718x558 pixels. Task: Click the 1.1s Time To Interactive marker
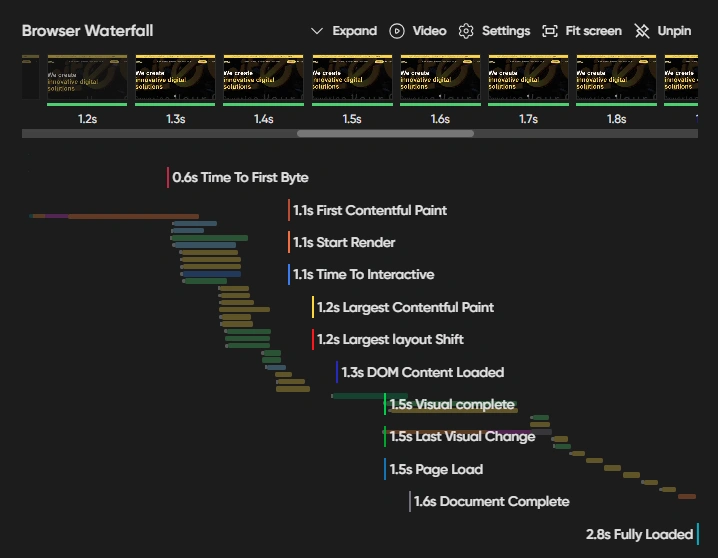click(361, 275)
